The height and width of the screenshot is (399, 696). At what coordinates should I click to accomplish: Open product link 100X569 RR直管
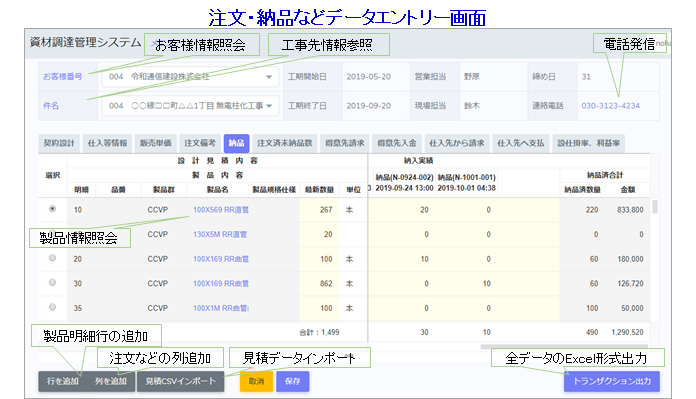pyautogui.click(x=221, y=209)
